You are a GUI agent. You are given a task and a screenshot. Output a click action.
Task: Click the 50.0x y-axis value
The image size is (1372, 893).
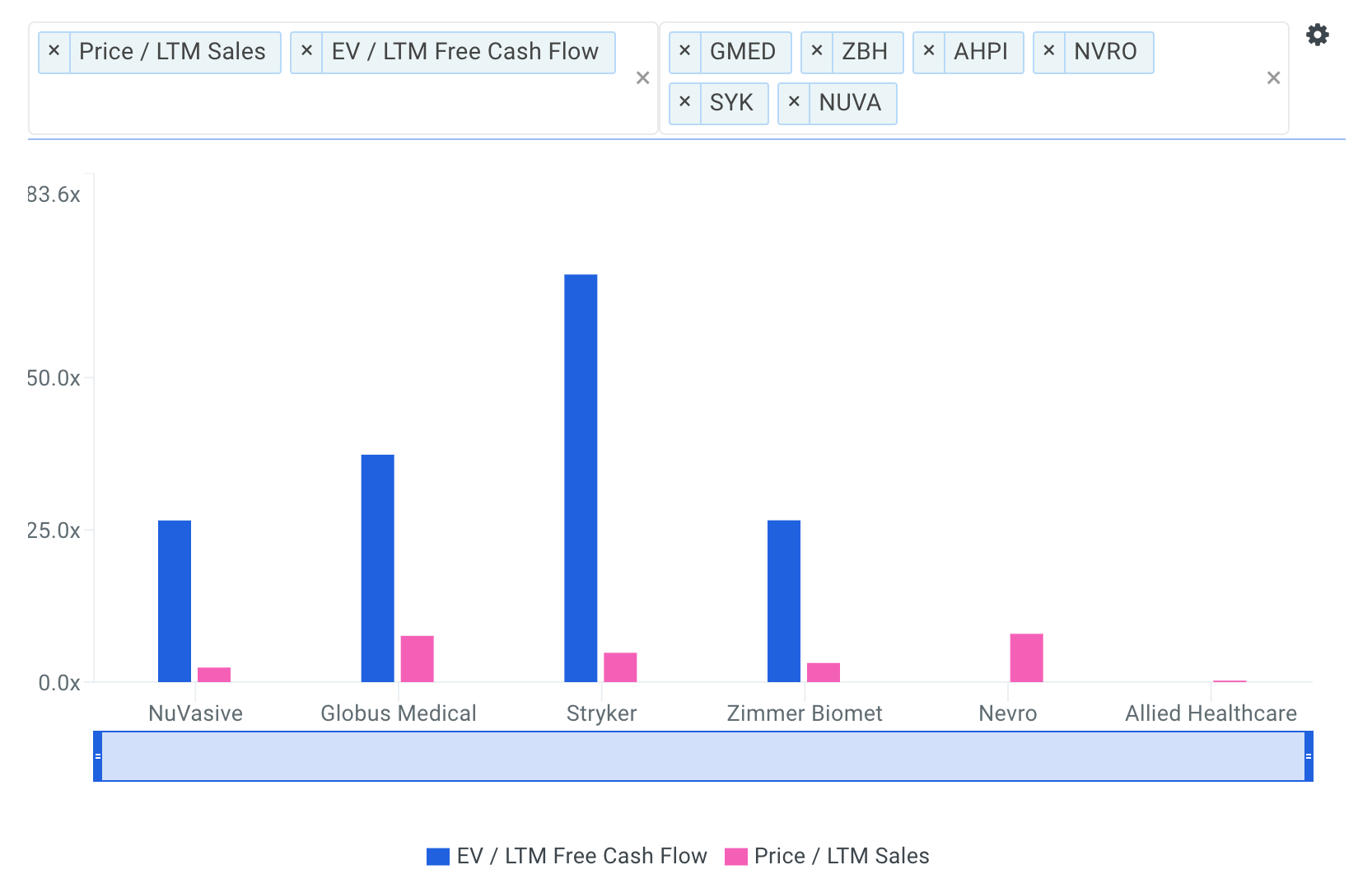[54, 378]
